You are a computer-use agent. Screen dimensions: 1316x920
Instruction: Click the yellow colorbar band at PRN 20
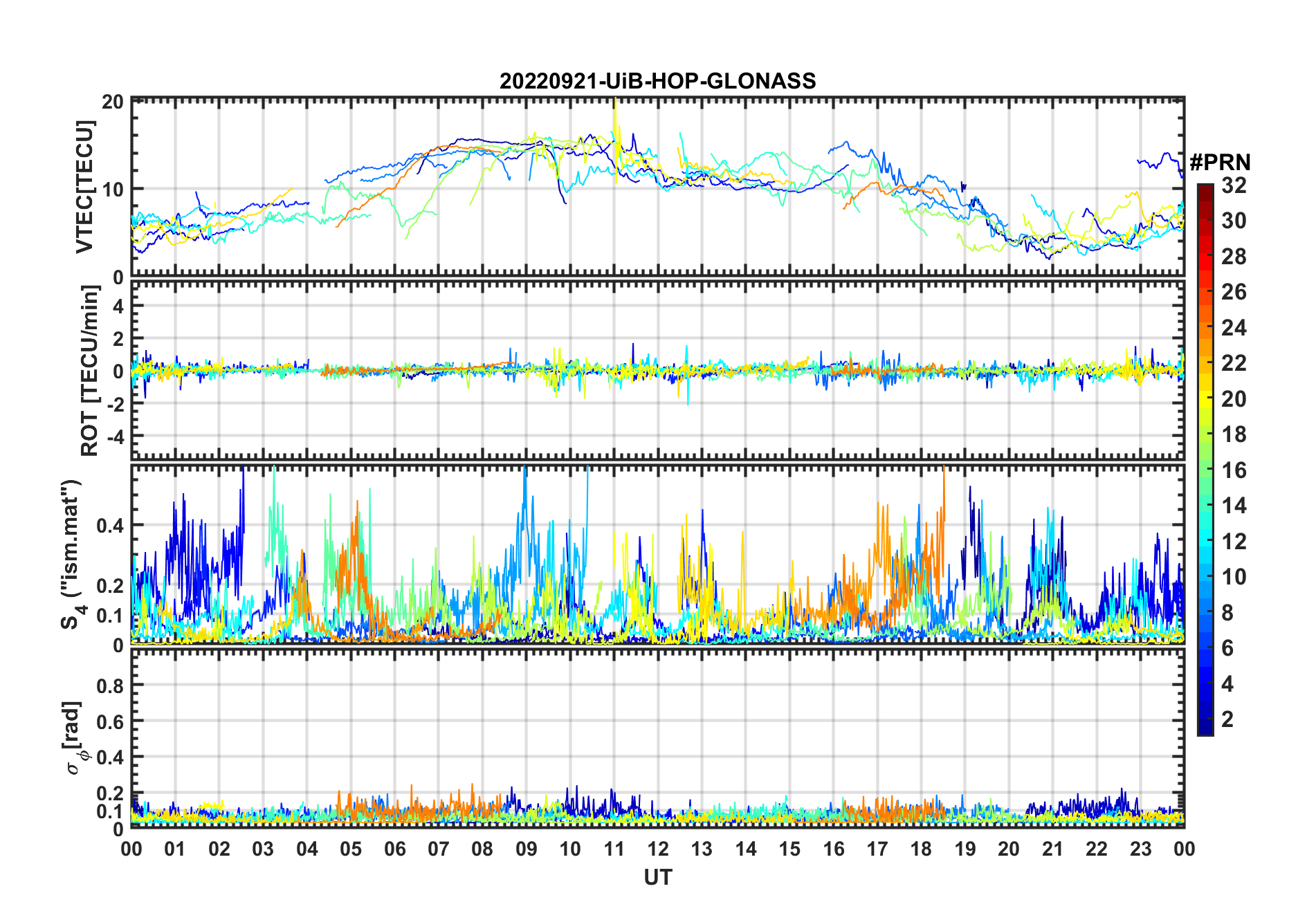pos(1205,398)
